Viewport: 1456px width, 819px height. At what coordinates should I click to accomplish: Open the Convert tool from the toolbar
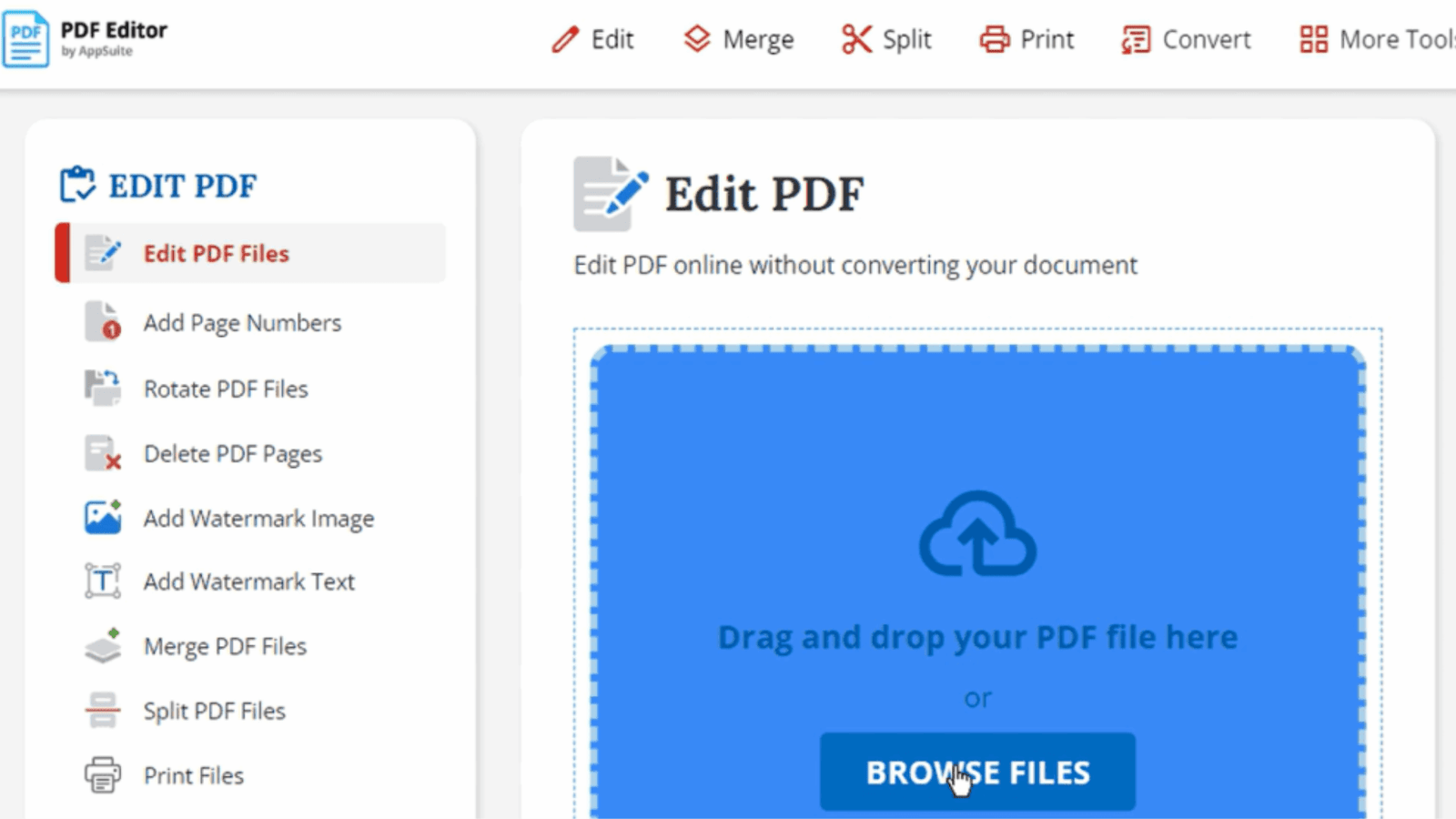coord(1186,39)
